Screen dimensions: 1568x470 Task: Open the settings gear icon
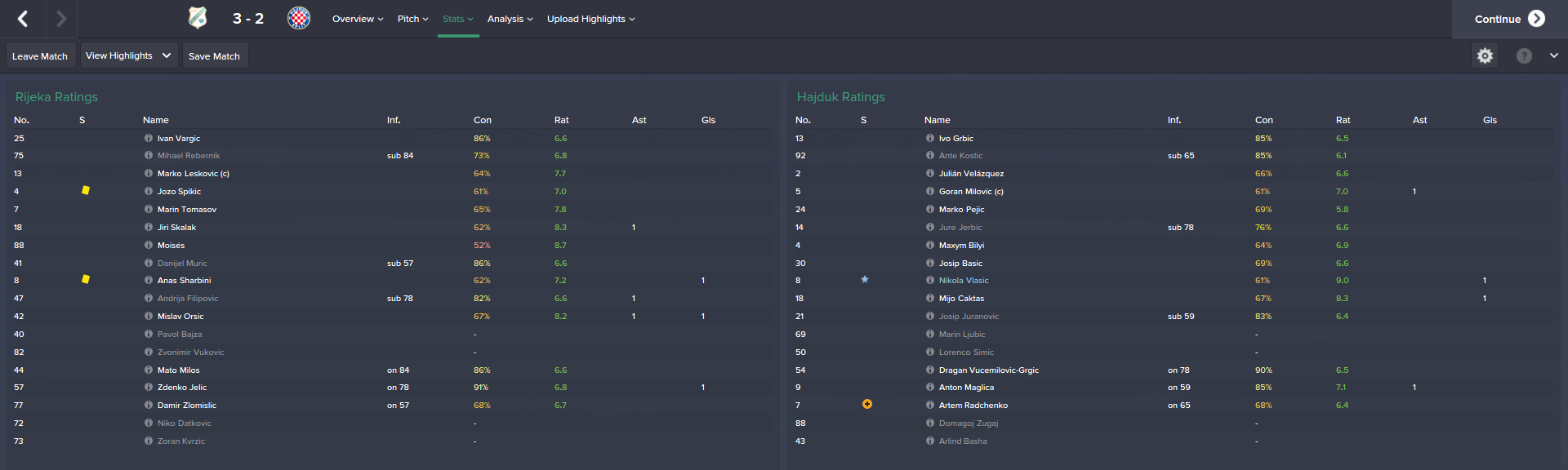[x=1485, y=55]
